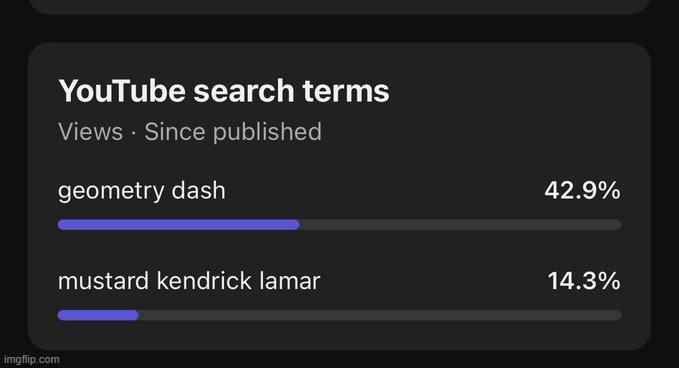This screenshot has height=368, width=679.
Task: Click the word 'dash' in the first term
Action: coord(198,191)
